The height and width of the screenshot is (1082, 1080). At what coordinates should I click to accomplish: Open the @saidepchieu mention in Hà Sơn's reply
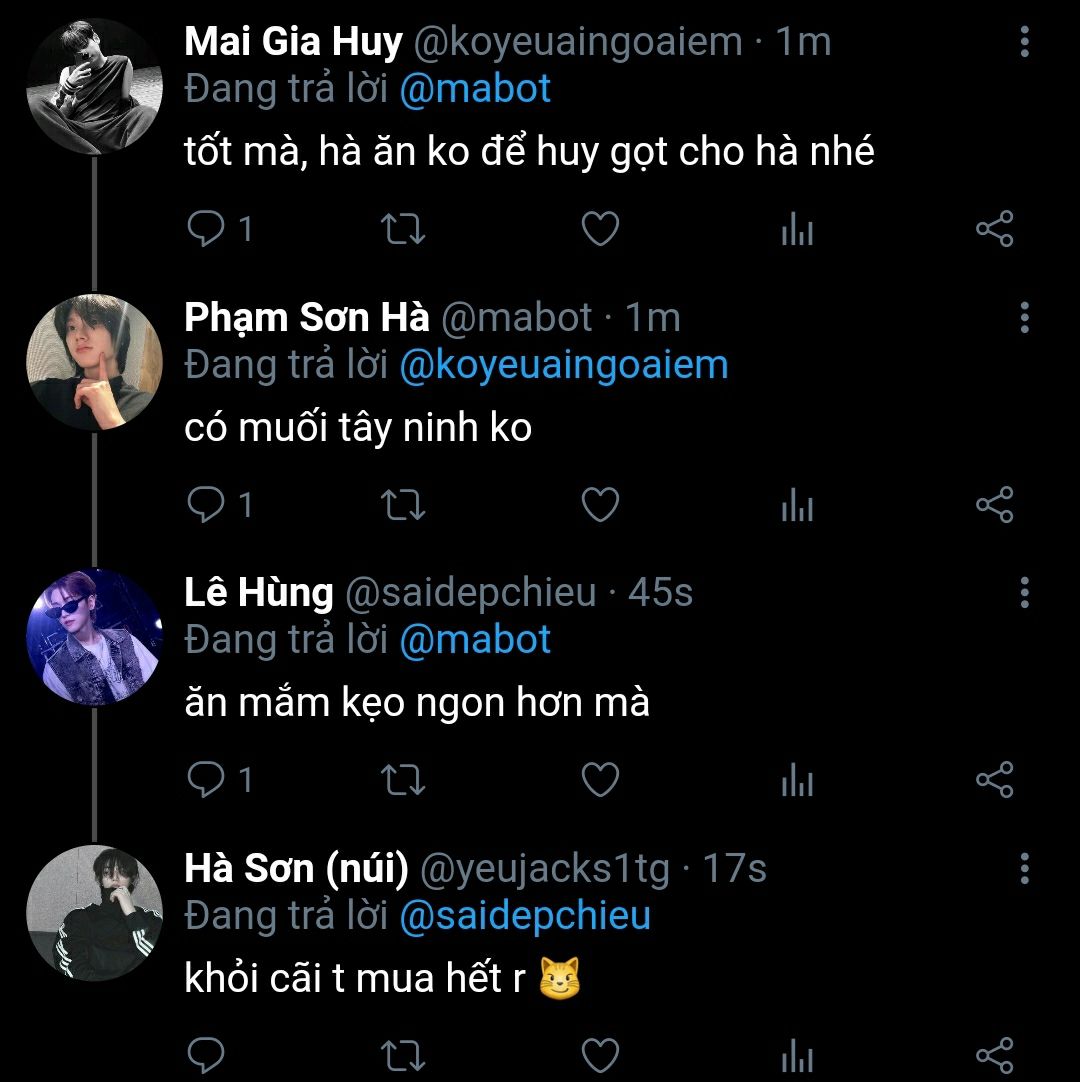(525, 916)
